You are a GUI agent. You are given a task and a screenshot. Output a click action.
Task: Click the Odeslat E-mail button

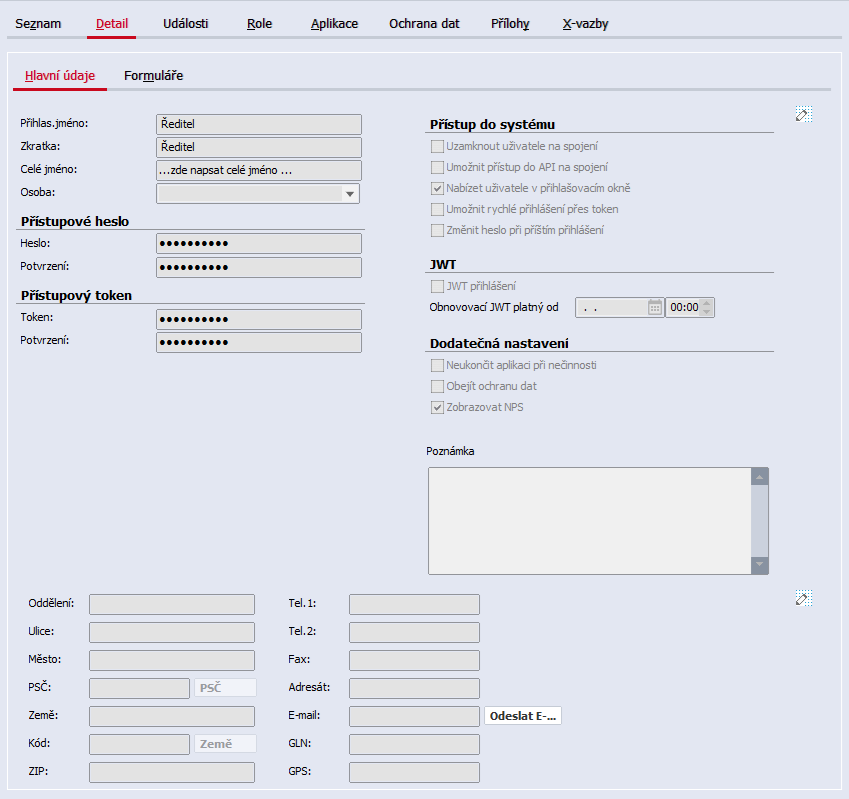coord(523,716)
